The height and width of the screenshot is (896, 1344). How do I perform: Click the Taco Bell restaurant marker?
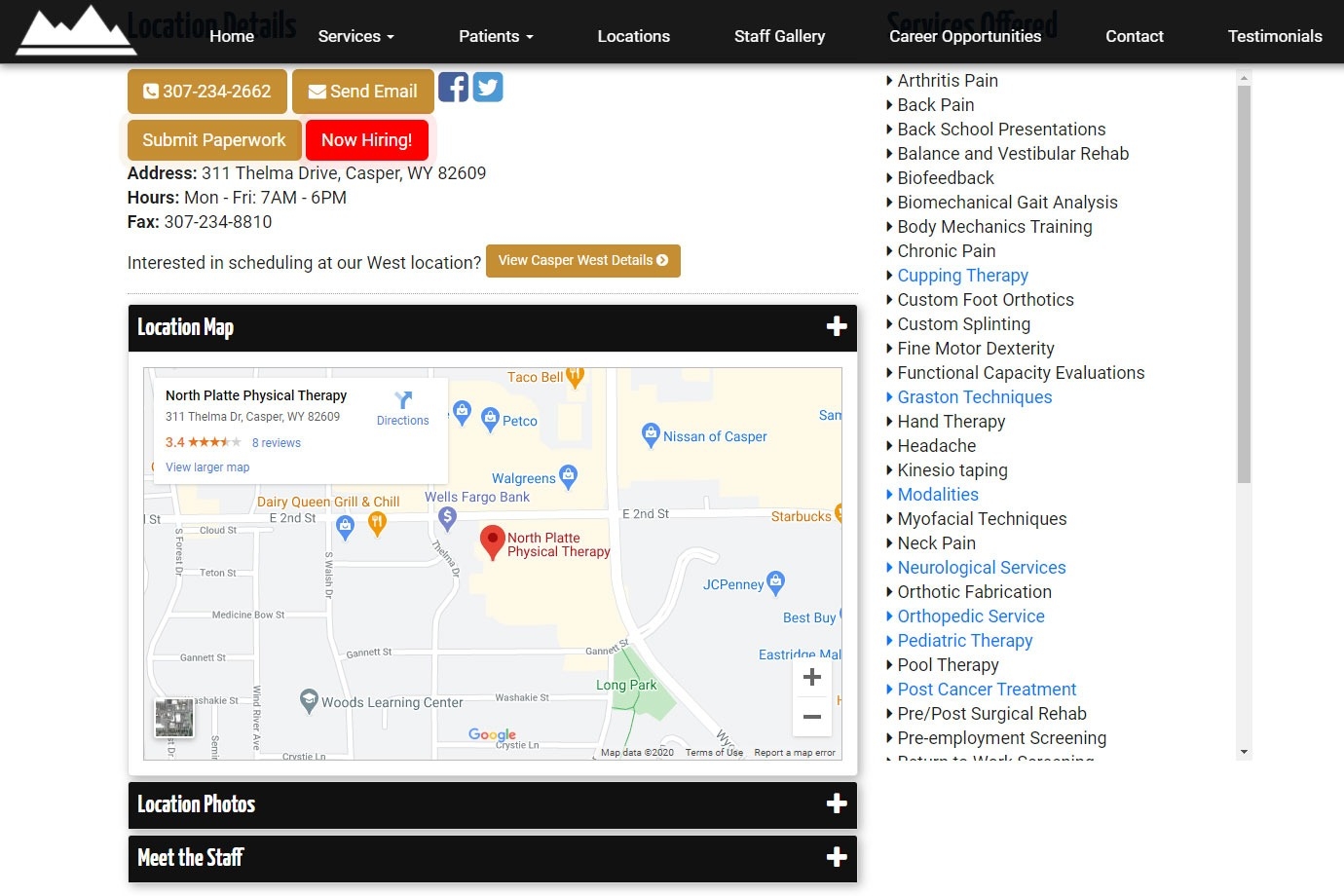point(575,376)
